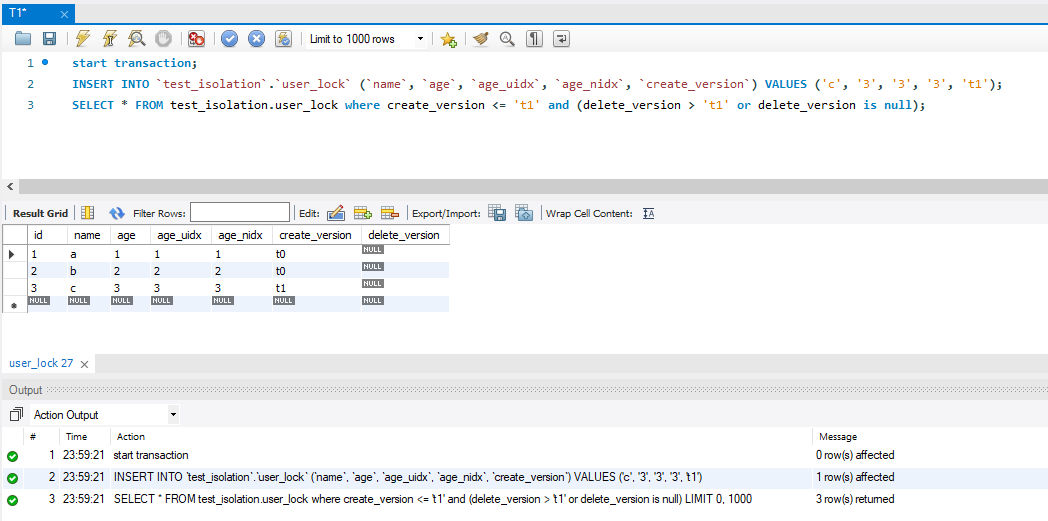
Task: Roll back the transaction with the X icon
Action: pos(257,39)
